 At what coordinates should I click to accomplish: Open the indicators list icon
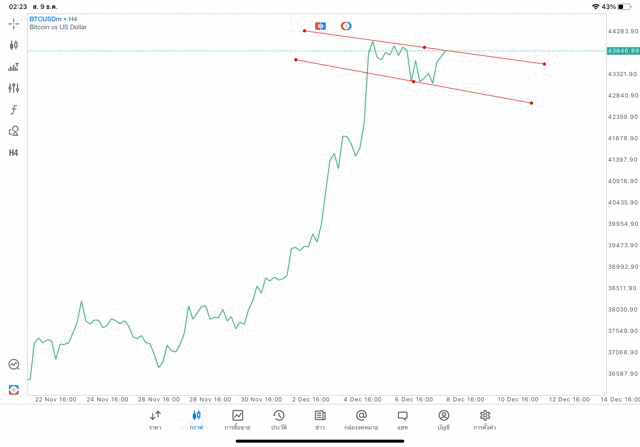14,67
